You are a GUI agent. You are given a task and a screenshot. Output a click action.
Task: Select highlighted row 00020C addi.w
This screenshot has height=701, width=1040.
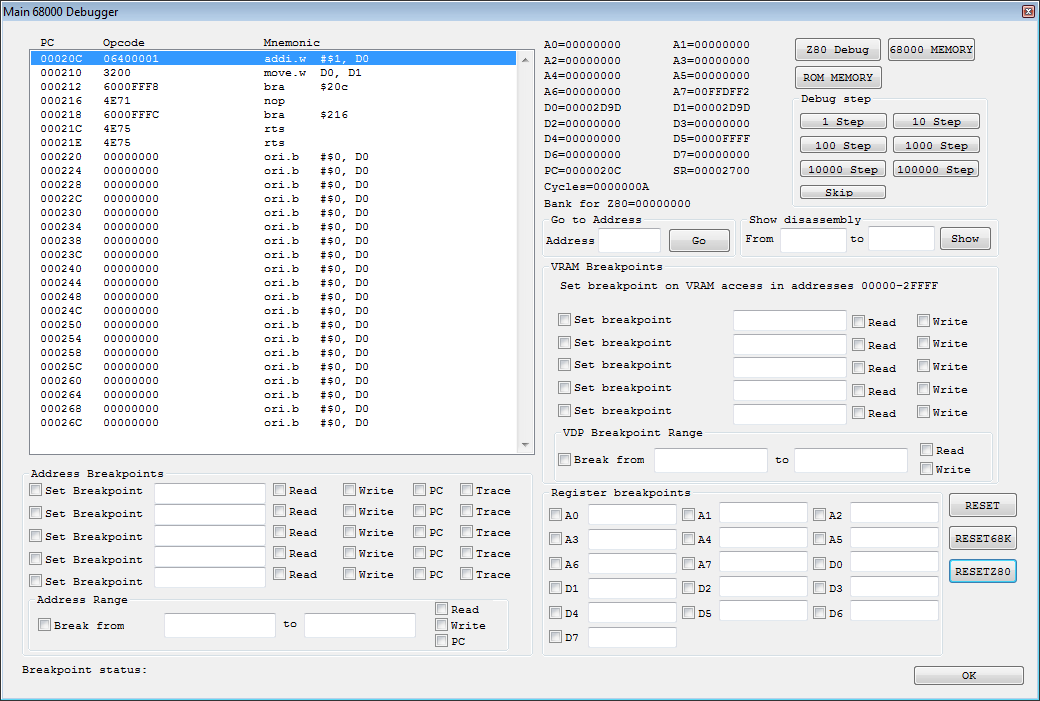click(x=273, y=58)
